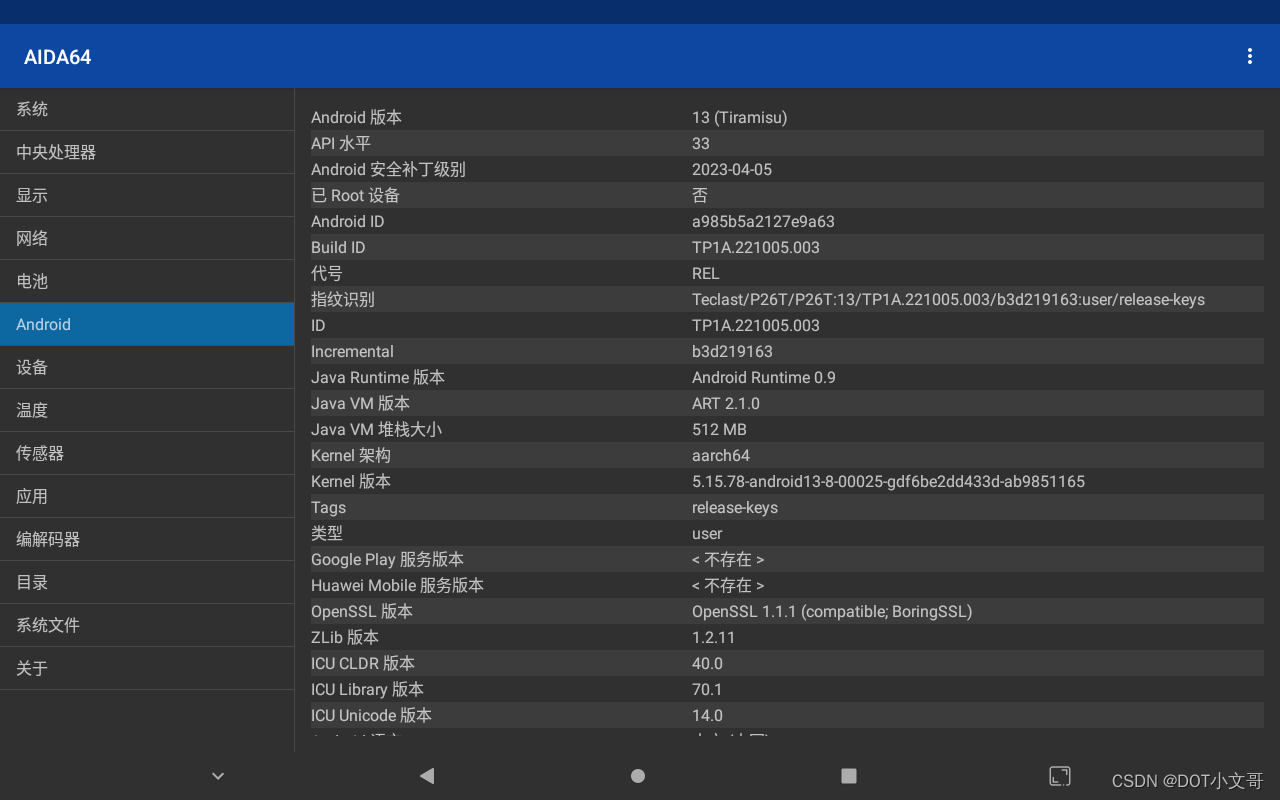Select the Java VM 堆栈大小 row label

point(376,429)
